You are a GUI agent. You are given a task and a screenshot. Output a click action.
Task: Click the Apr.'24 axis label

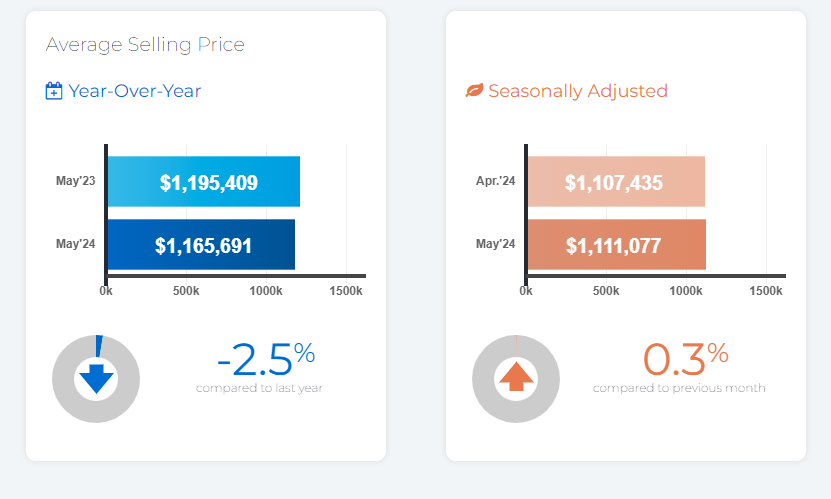click(495, 182)
